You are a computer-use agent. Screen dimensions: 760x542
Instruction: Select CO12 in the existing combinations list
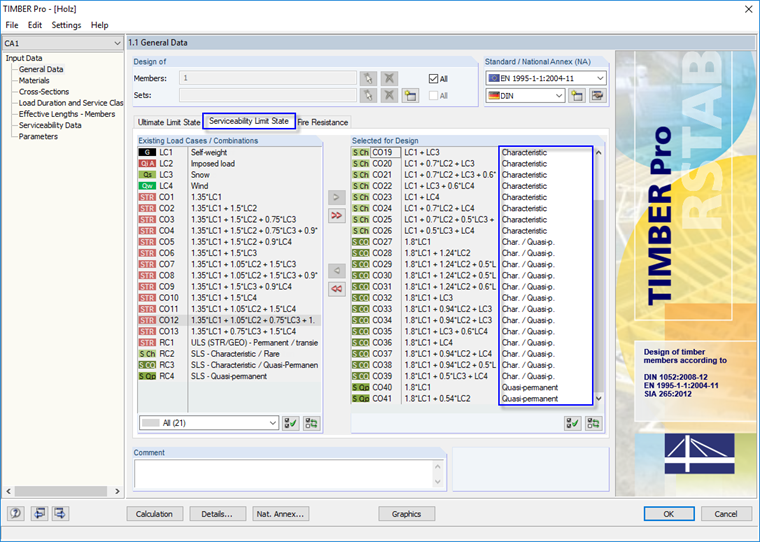229,320
